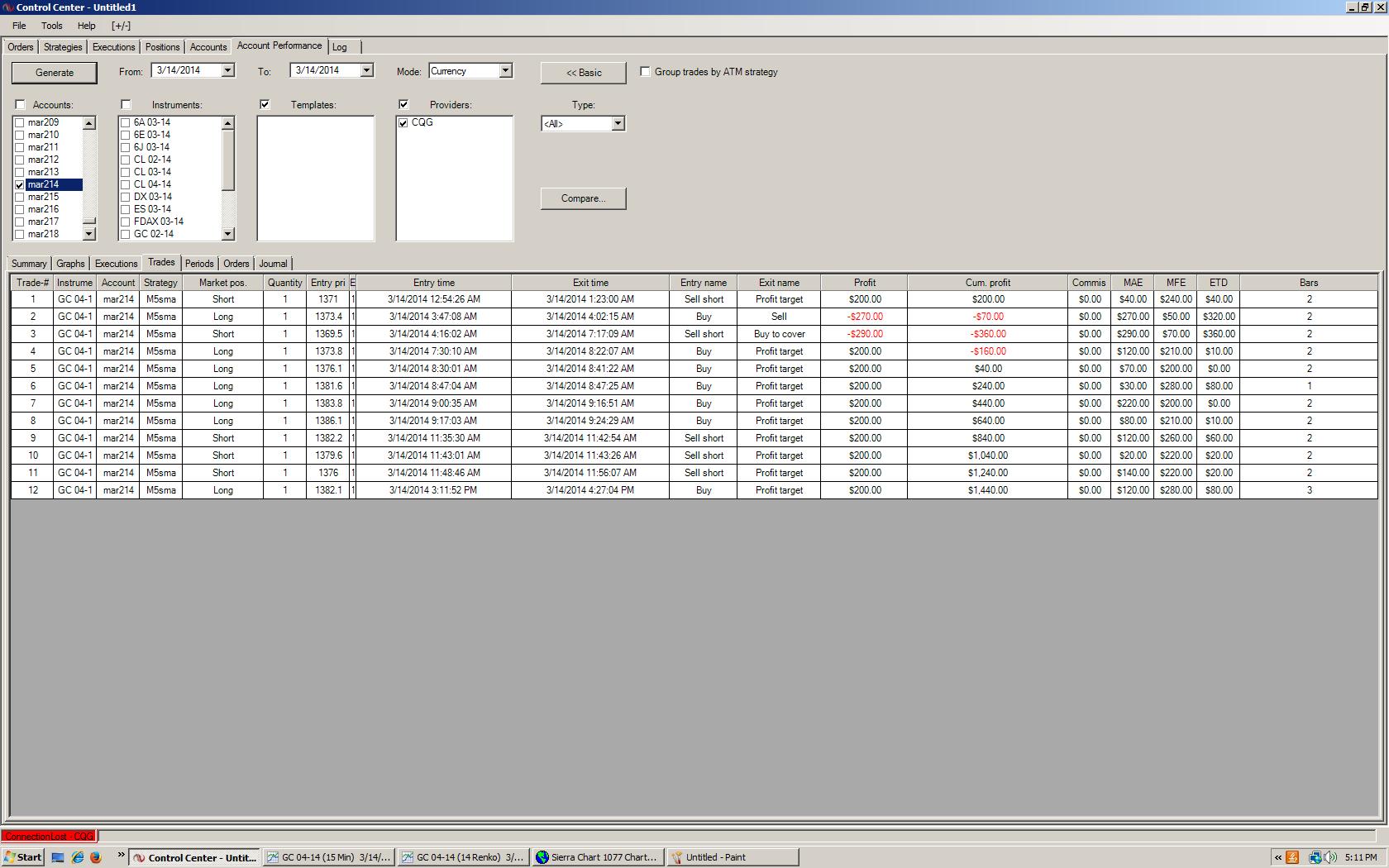The height and width of the screenshot is (868, 1389).
Task: Expand hidden quick launch items chevron
Action: 121,856
